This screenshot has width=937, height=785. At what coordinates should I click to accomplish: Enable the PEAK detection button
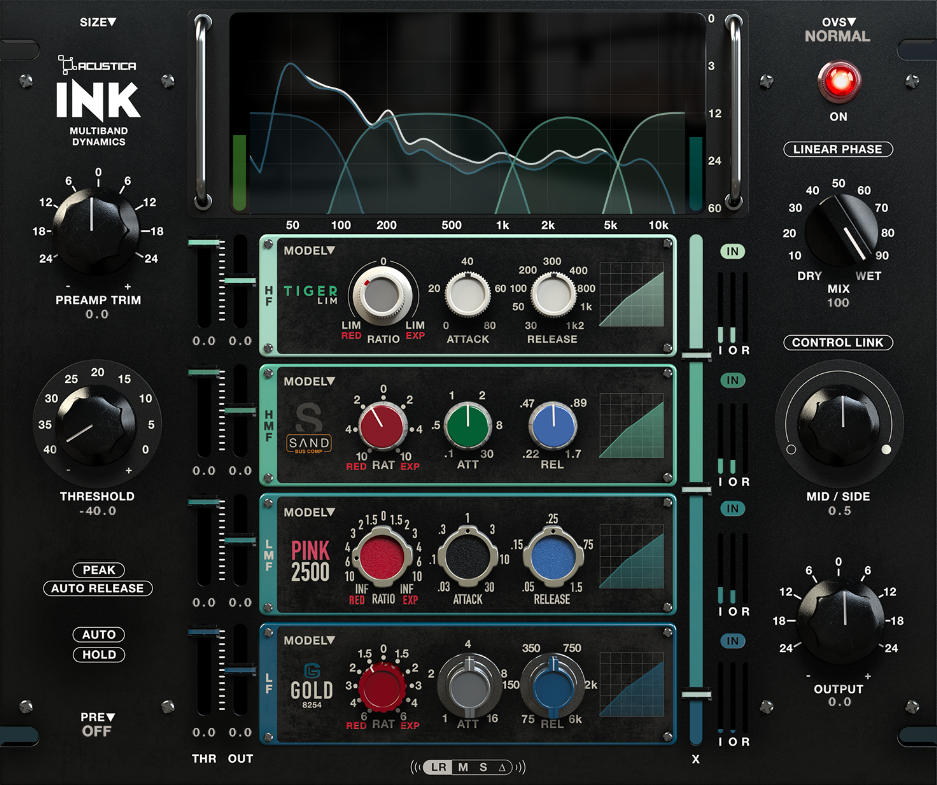(x=99, y=570)
